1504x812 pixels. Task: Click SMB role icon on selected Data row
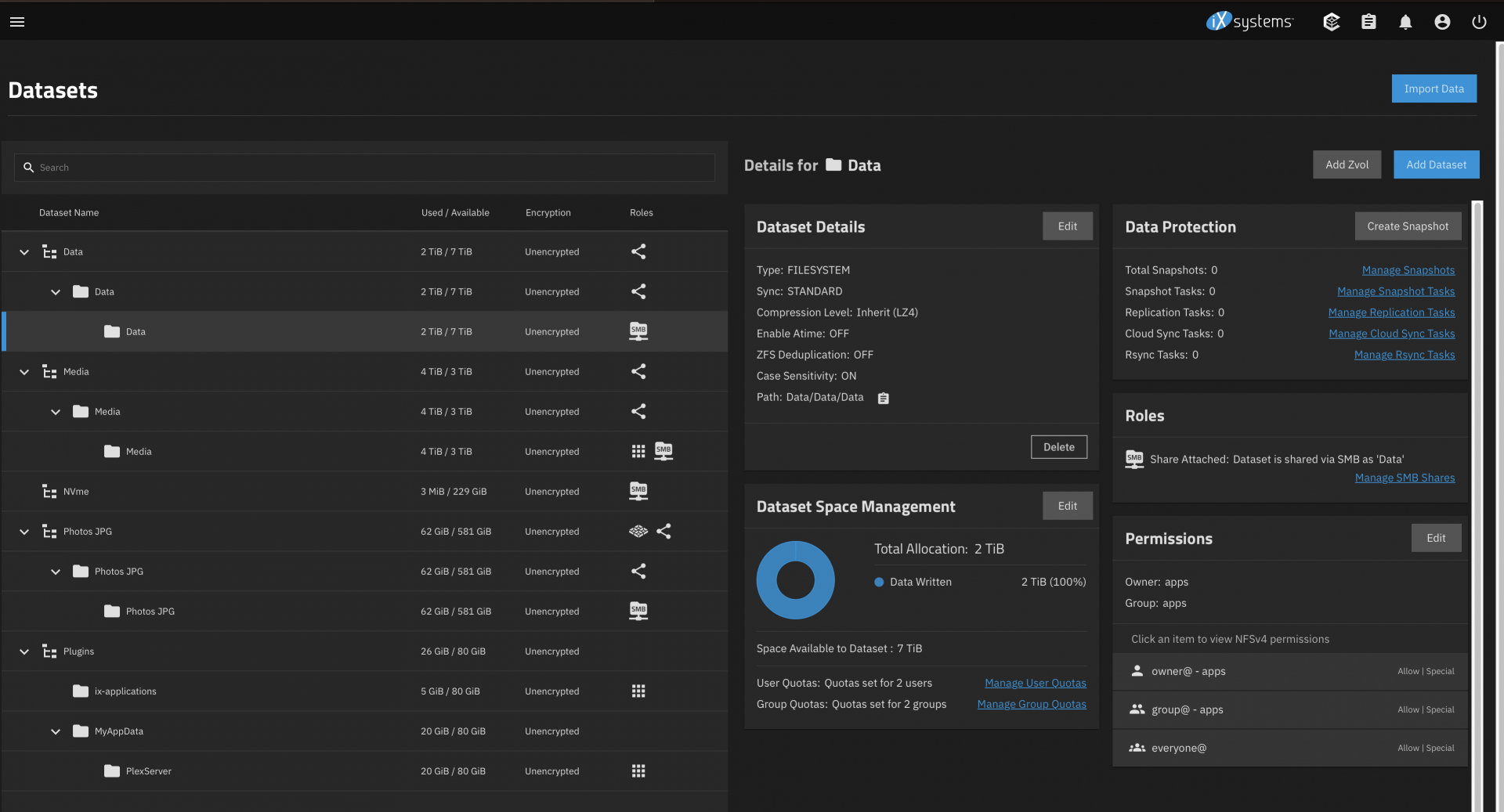point(638,331)
